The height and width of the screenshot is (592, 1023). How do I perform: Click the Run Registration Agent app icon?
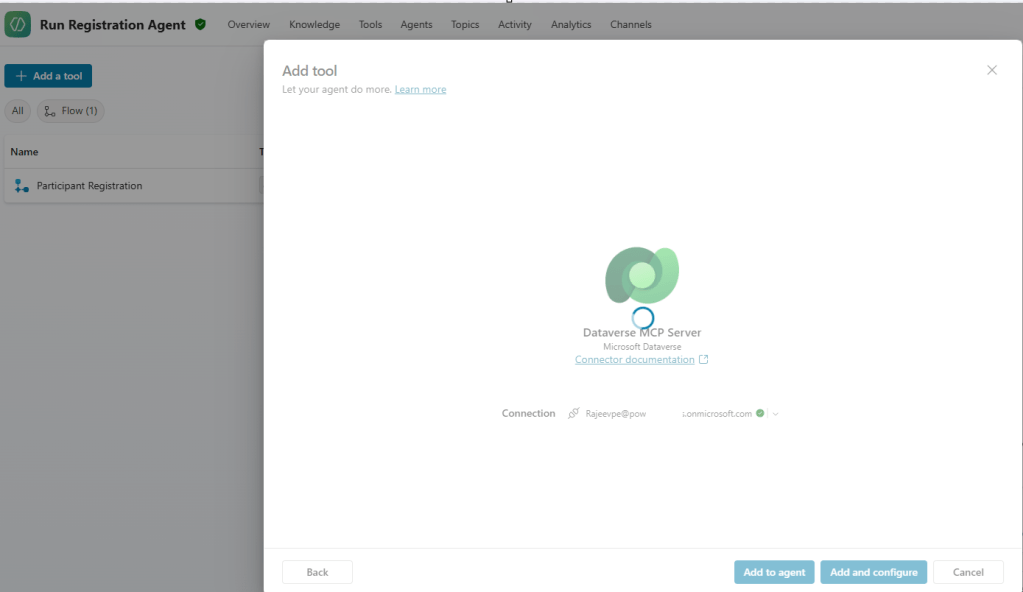(17, 25)
